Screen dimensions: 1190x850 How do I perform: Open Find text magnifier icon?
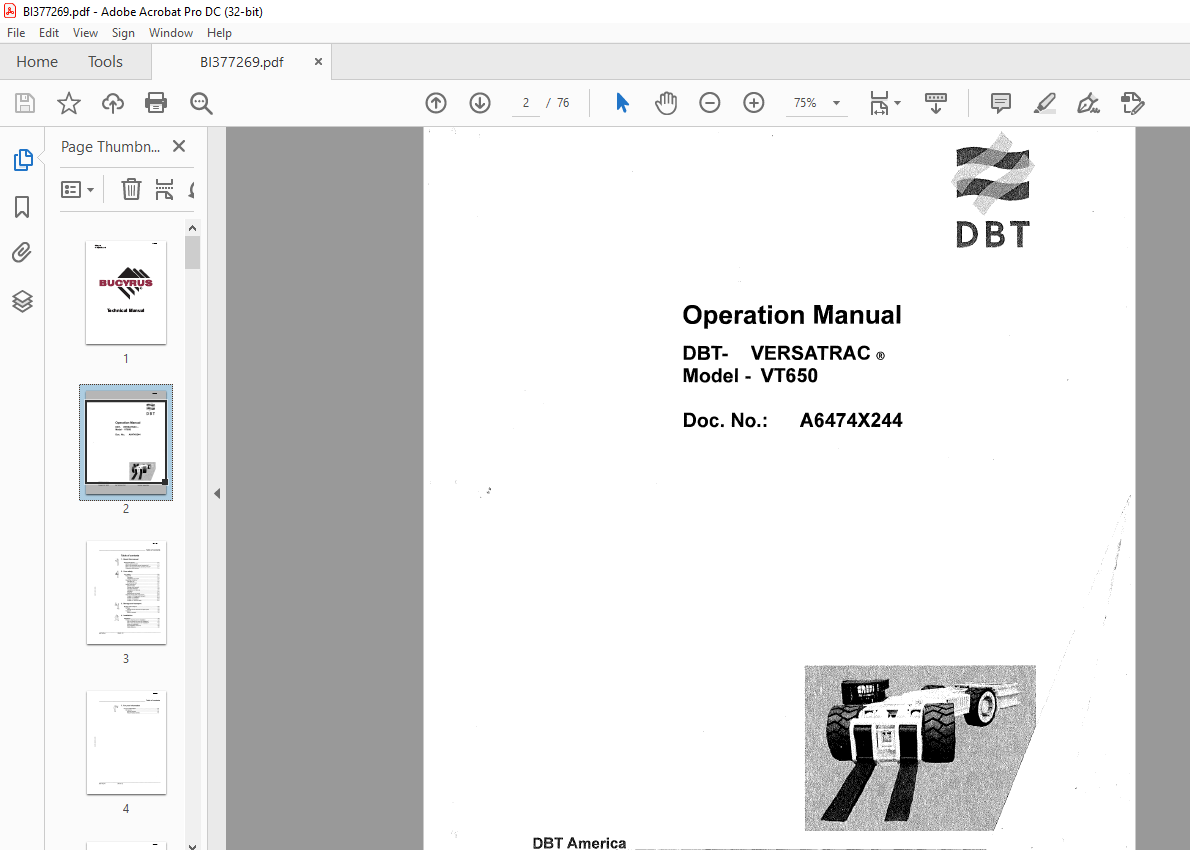201,103
